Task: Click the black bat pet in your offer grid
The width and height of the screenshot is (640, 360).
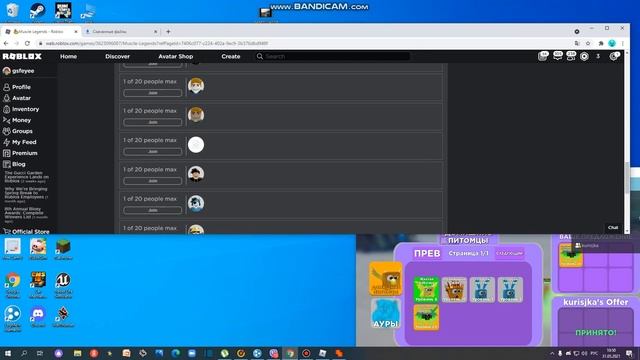Action: pos(571,255)
